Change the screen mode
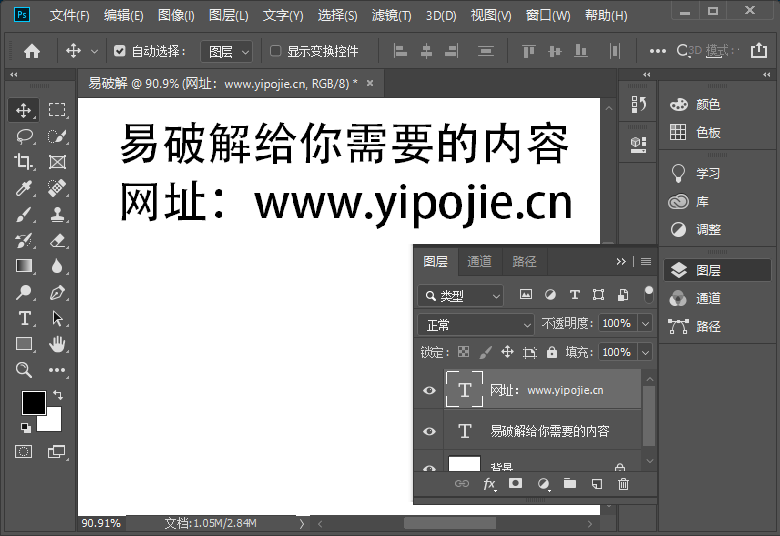 pos(57,452)
